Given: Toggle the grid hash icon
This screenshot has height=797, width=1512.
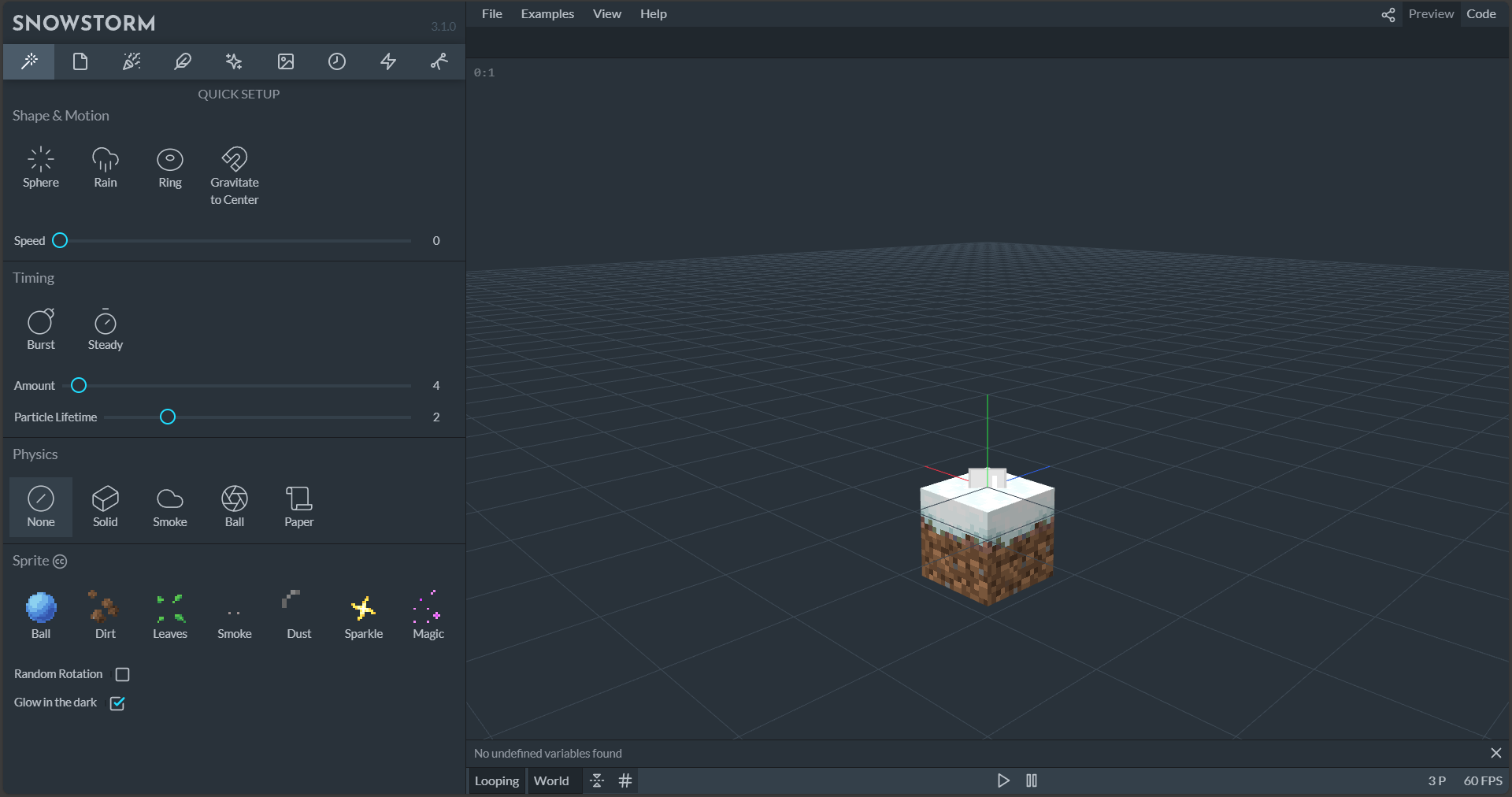Looking at the screenshot, I should (625, 781).
